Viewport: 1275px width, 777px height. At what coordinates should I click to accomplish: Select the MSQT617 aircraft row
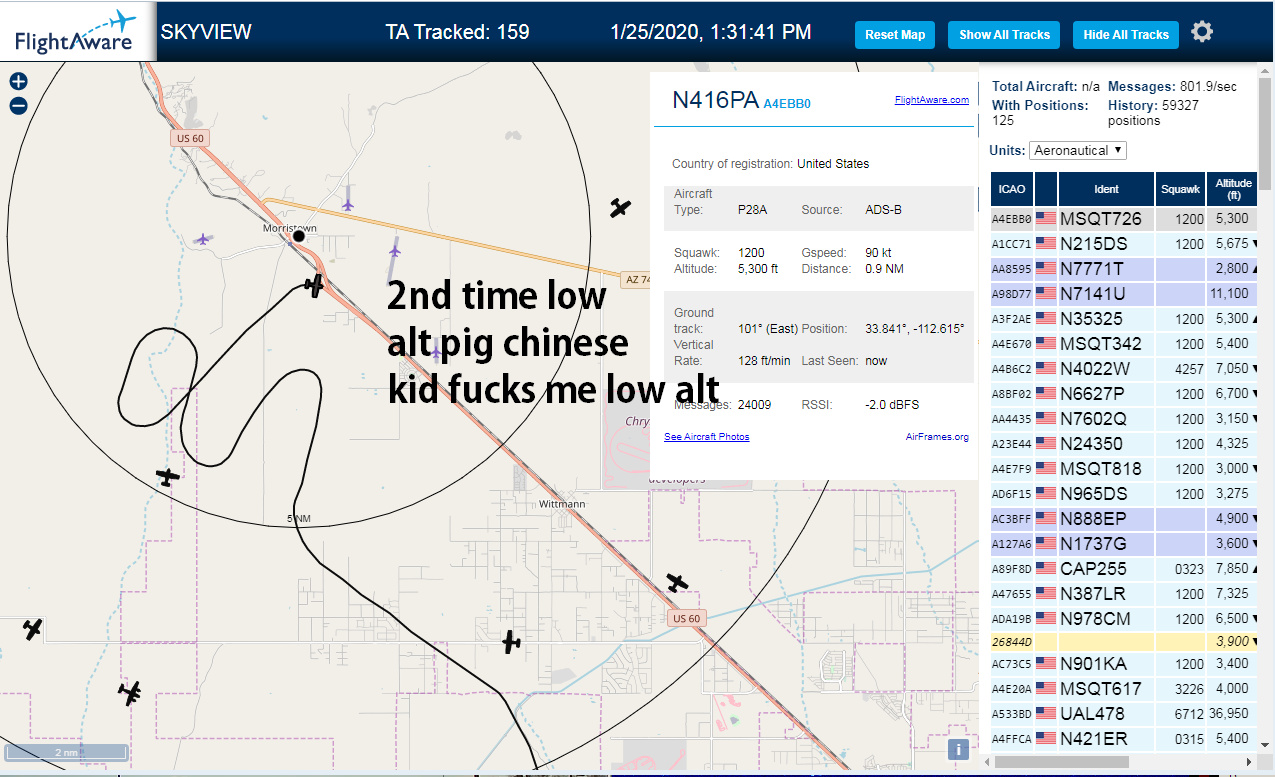(1124, 689)
